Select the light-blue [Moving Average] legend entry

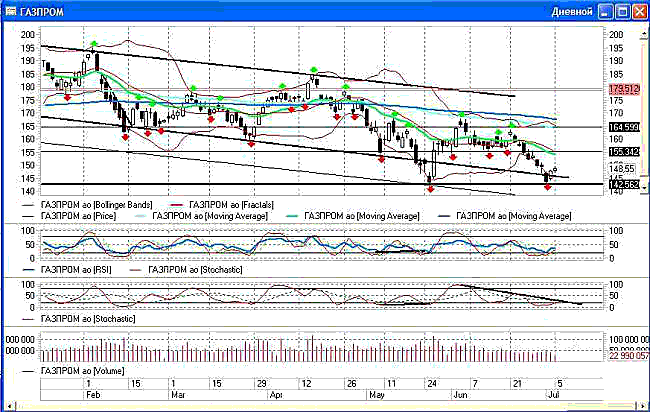point(202,216)
